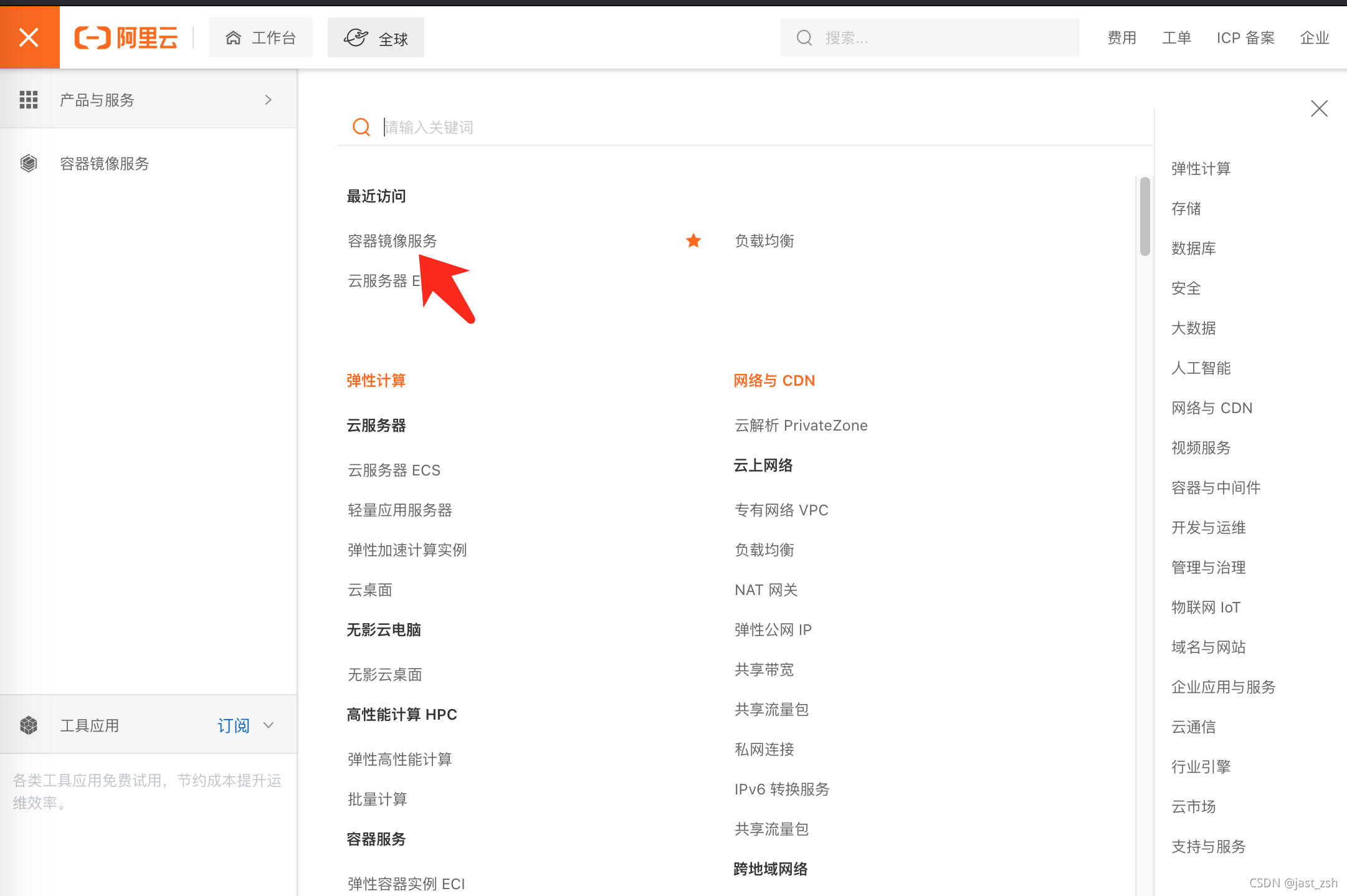Screen dimensions: 1347x896
Task: Expand the 产品与服务 chevron arrow
Action: [x=269, y=98]
